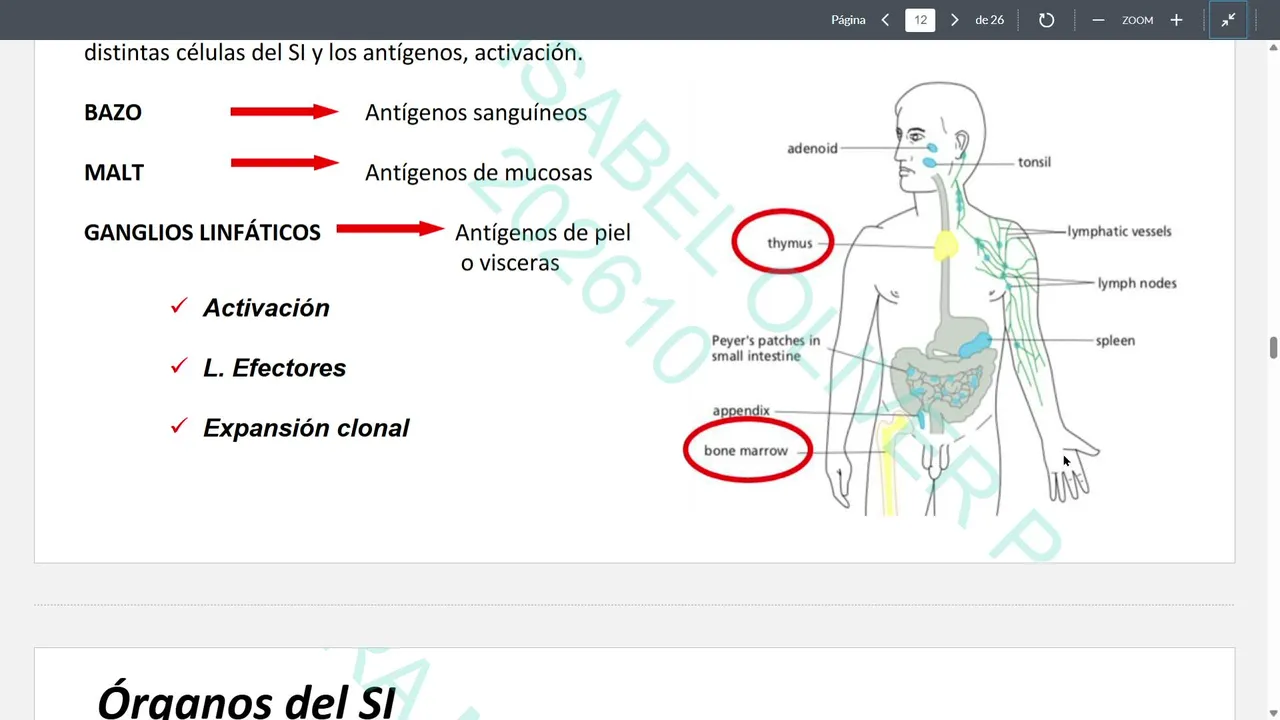Image resolution: width=1280 pixels, height=720 pixels.
Task: Click the text "o visceras"
Action: click(x=510, y=263)
